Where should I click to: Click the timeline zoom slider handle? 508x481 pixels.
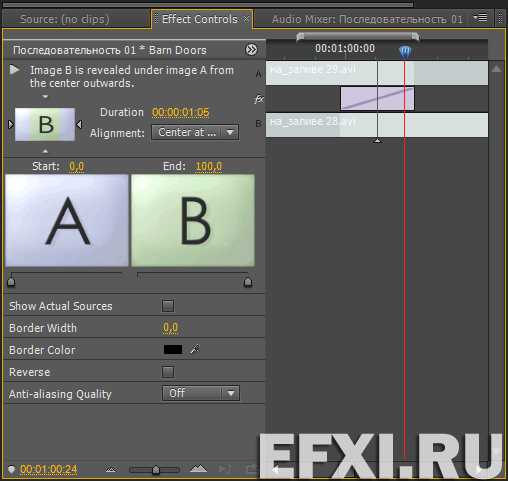(156, 470)
